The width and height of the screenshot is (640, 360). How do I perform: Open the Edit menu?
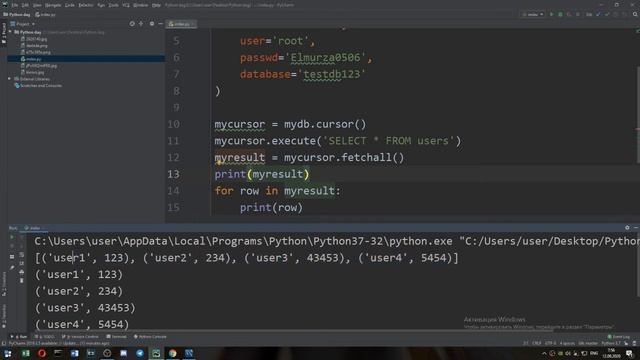pos(25,5)
